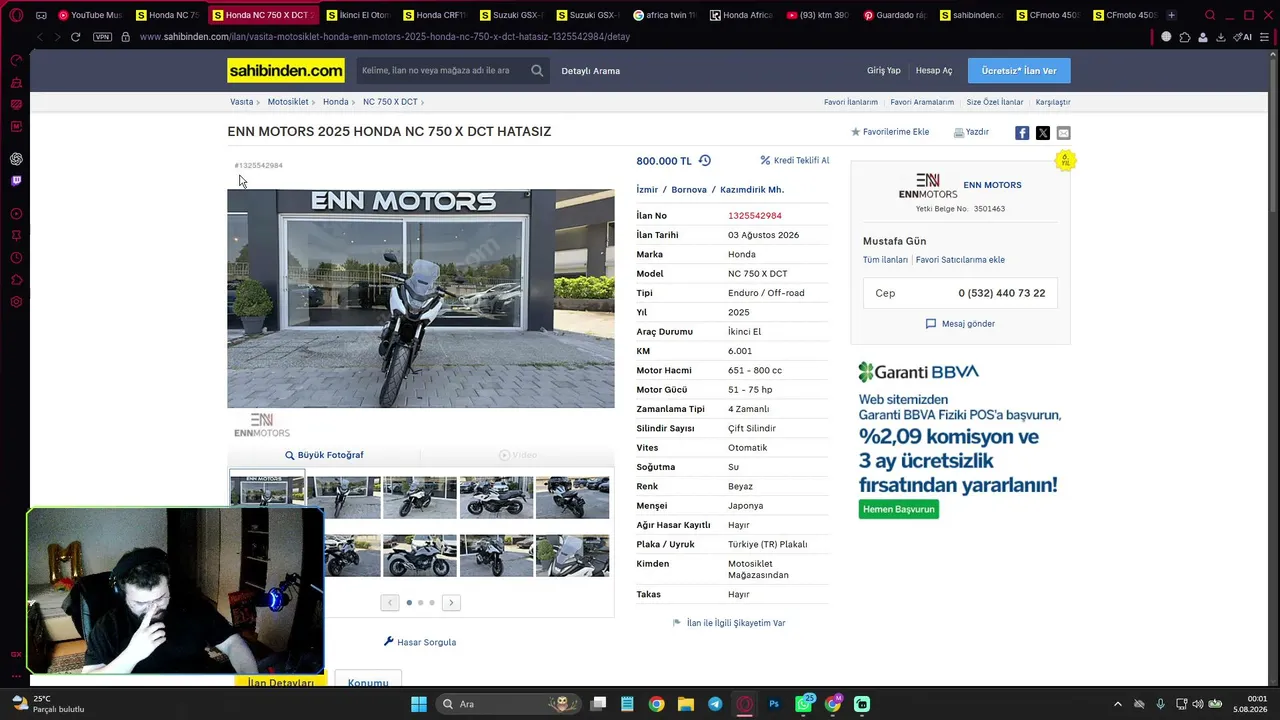Image resolution: width=1280 pixels, height=720 pixels.
Task: Click Büyük Fotoğraf link
Action: click(324, 455)
